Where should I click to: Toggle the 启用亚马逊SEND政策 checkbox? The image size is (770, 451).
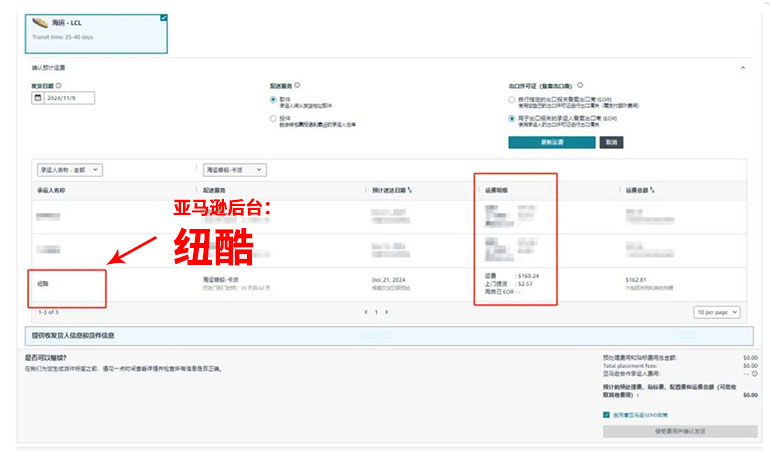(x=606, y=414)
